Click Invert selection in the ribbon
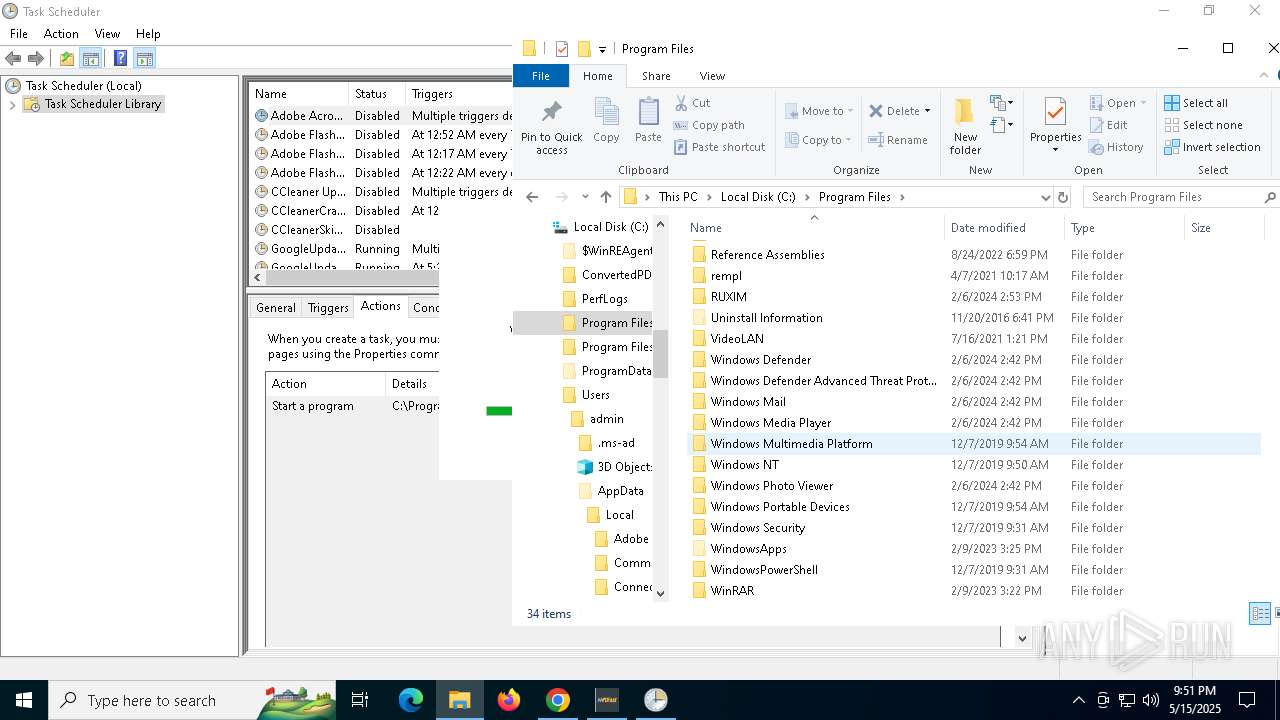The width and height of the screenshot is (1280, 720). 1212,147
